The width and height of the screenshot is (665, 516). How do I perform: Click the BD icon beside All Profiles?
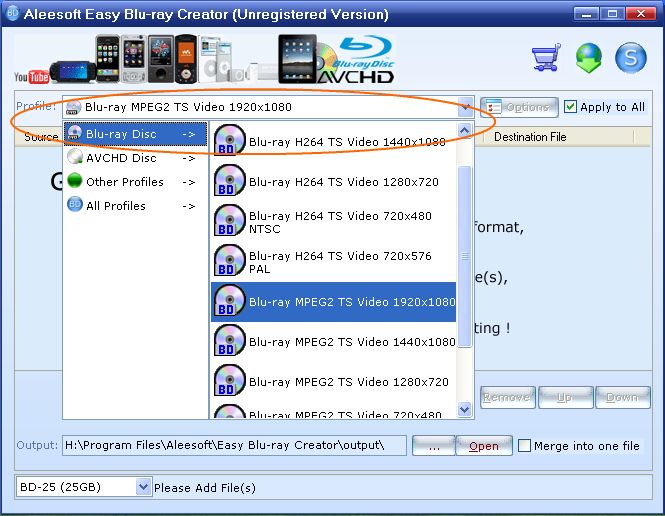click(x=75, y=204)
